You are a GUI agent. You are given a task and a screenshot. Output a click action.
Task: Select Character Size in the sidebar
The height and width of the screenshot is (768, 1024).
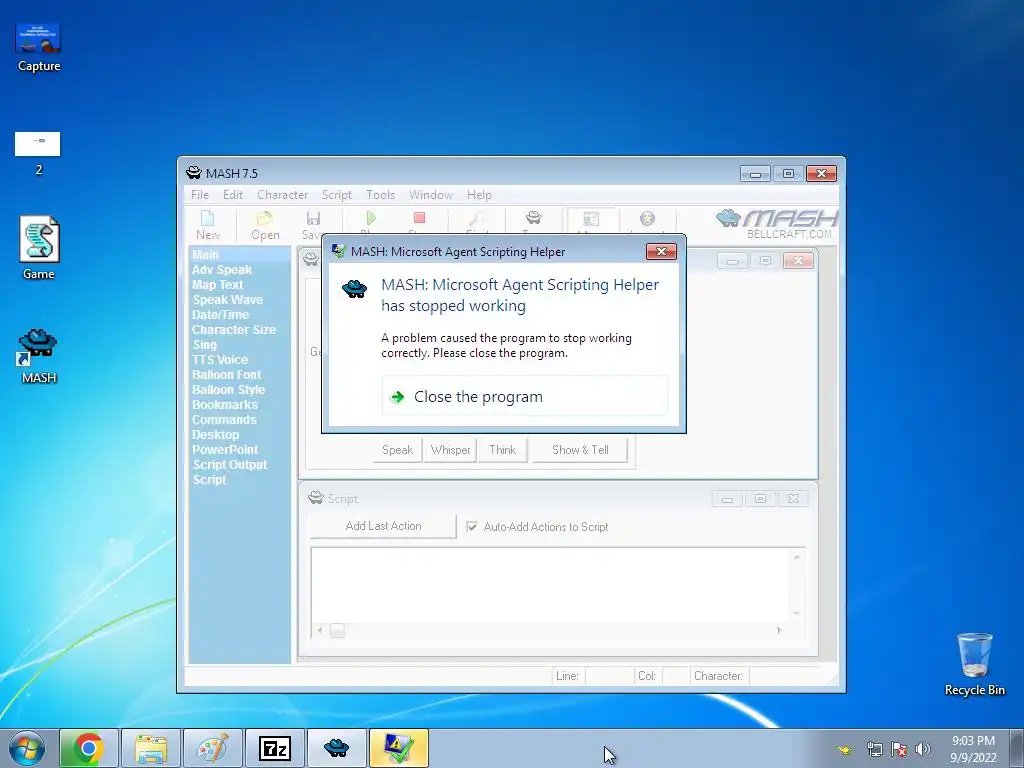(233, 330)
